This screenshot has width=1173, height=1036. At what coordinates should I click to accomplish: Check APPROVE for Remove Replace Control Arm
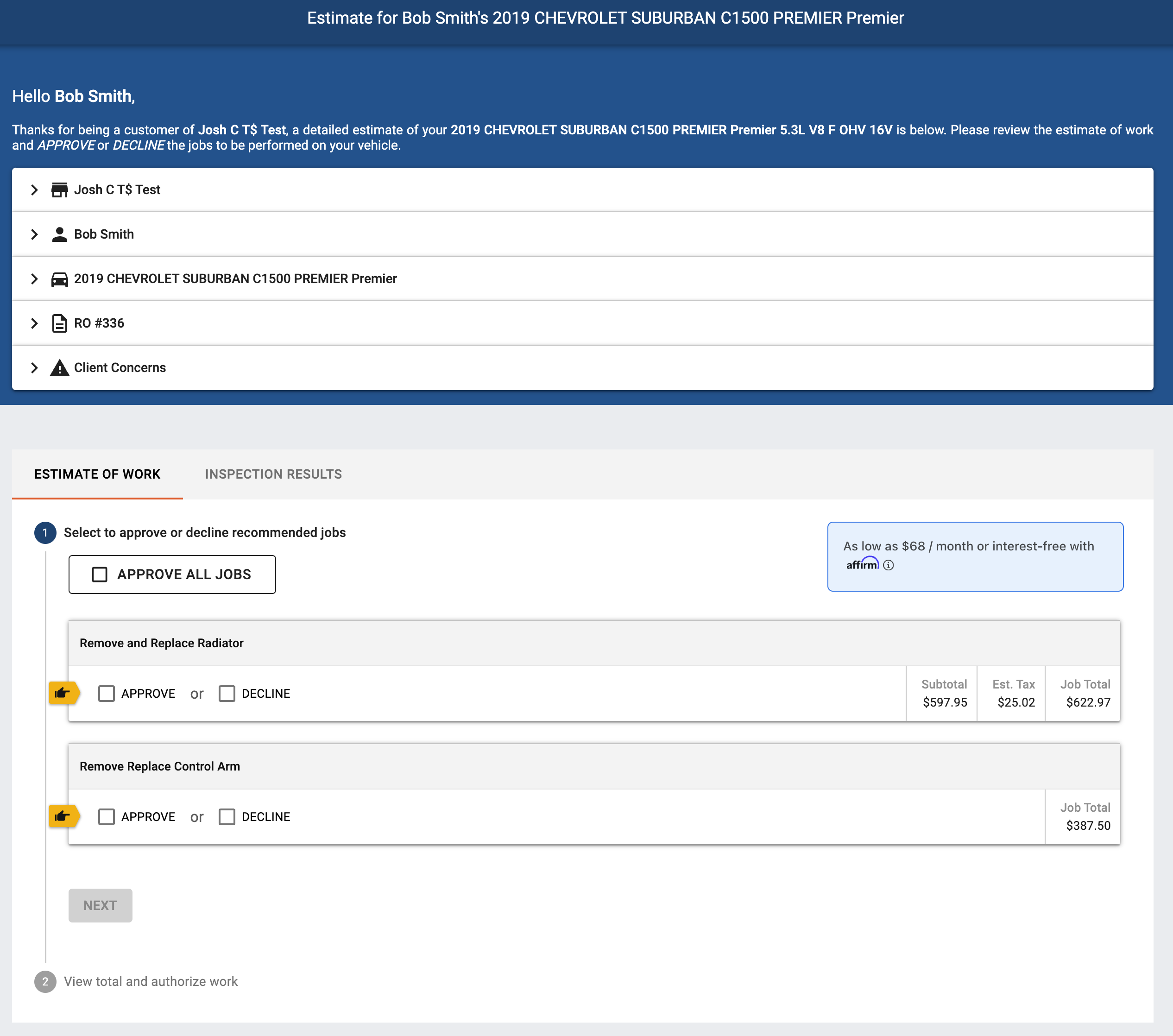click(106, 817)
